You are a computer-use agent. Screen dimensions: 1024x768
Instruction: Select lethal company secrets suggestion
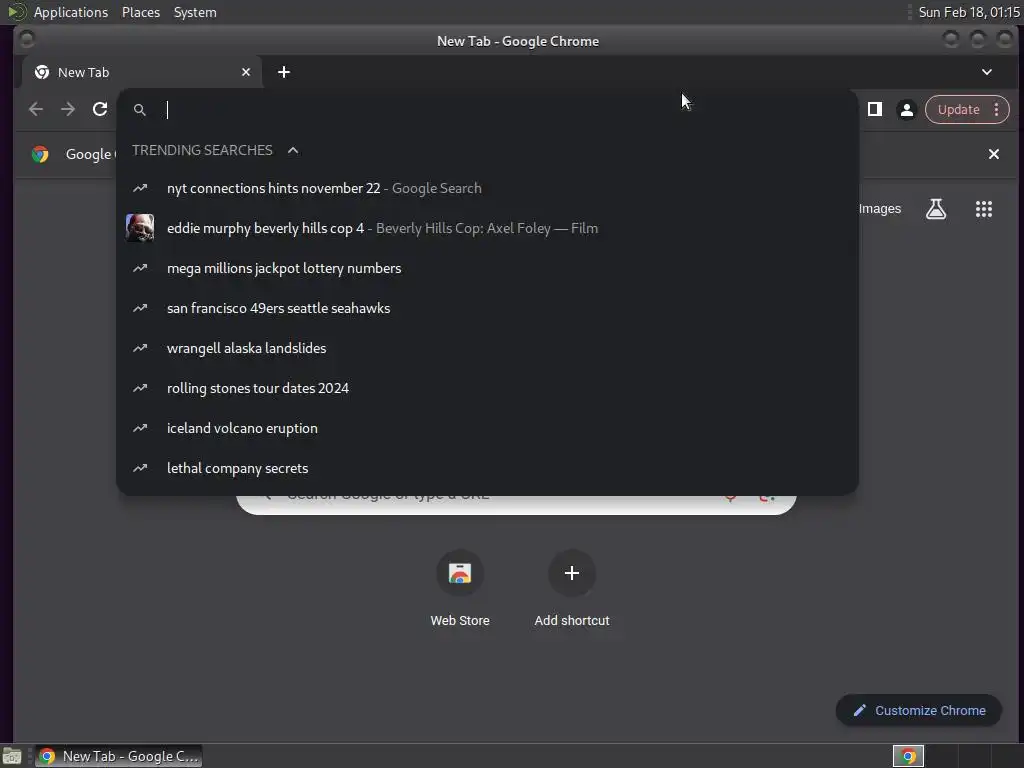487,468
